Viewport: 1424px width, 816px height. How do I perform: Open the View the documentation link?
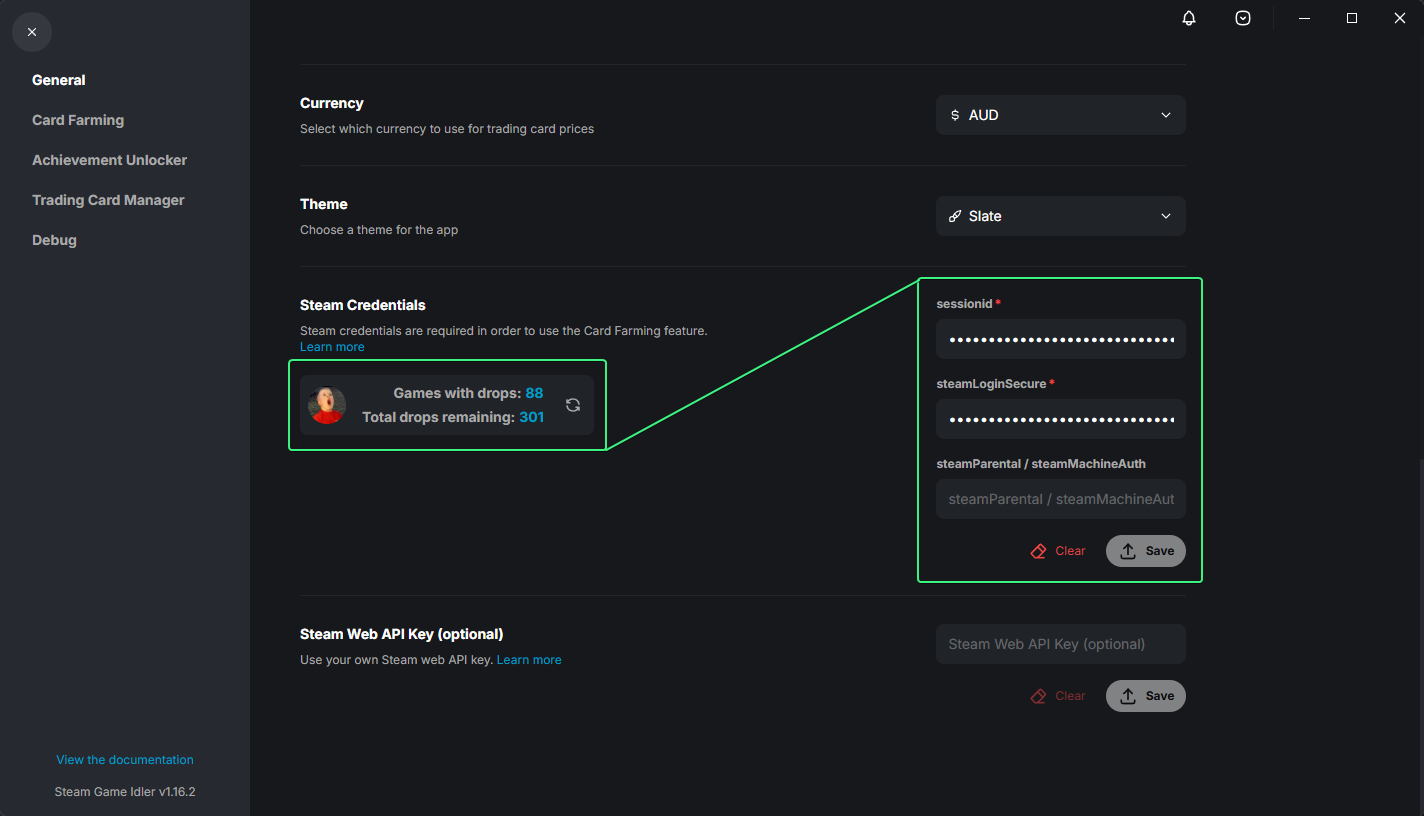tap(125, 760)
